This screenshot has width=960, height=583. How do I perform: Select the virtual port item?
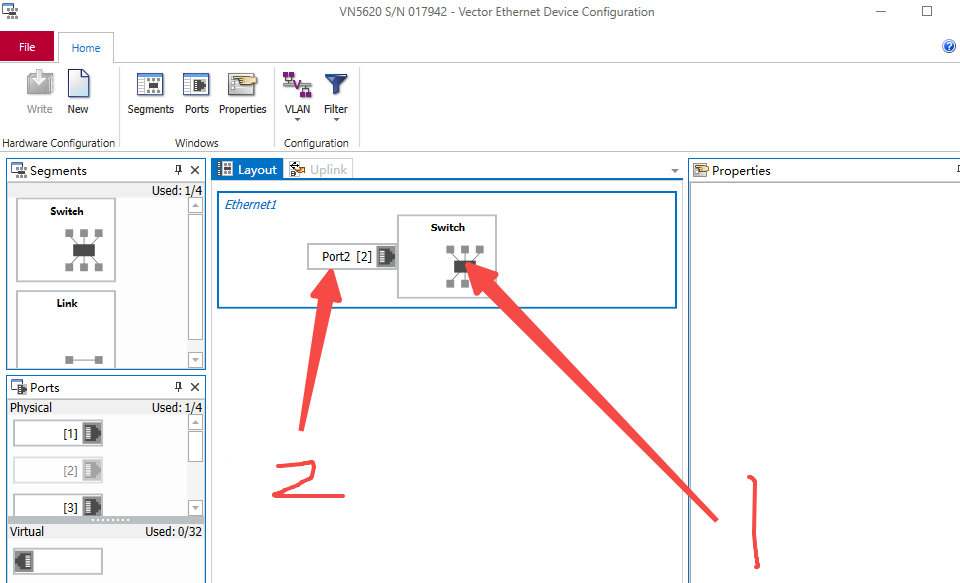pyautogui.click(x=58, y=561)
